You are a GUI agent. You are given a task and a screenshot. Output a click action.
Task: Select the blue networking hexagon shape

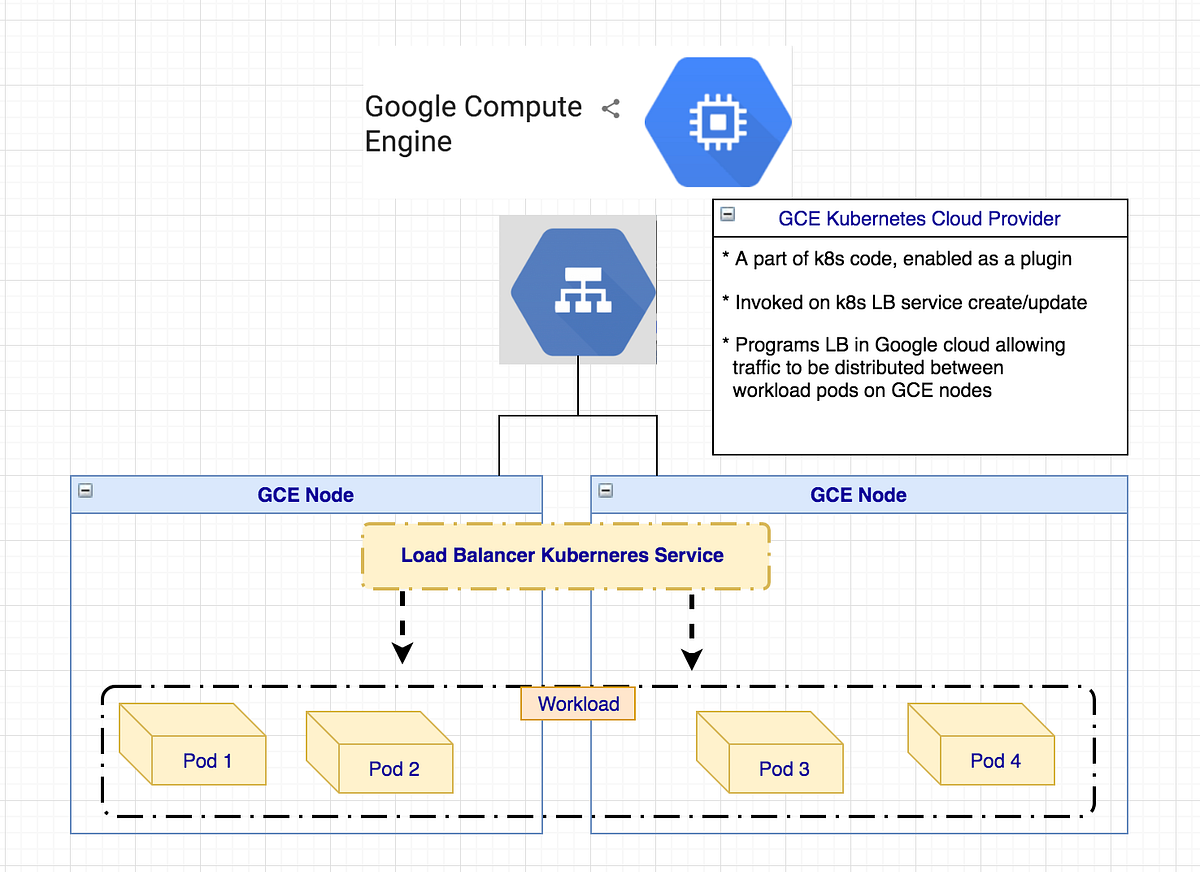click(578, 290)
